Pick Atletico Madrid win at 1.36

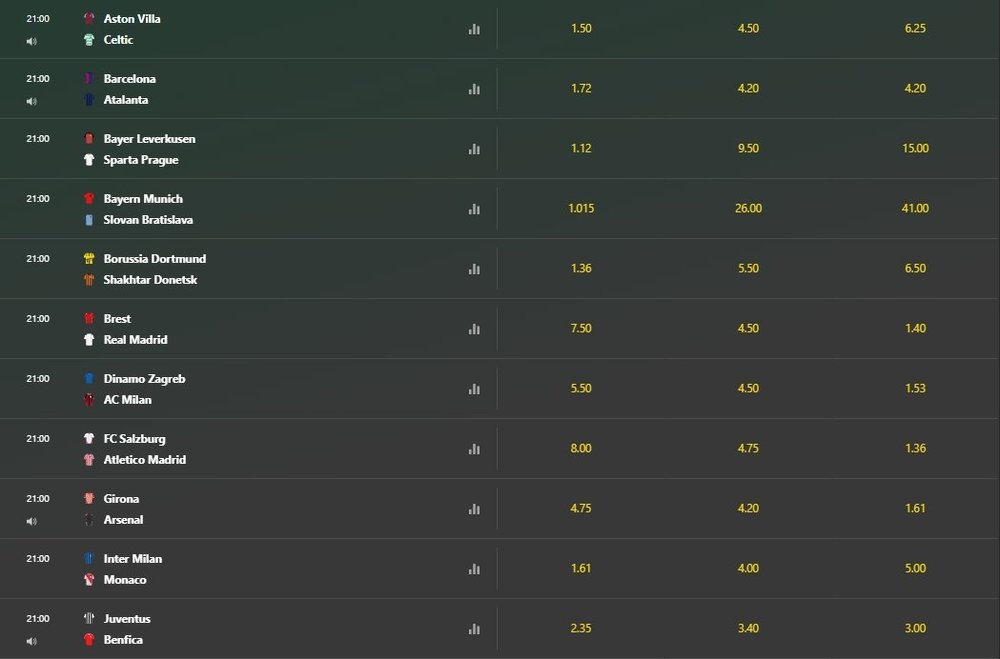point(915,448)
